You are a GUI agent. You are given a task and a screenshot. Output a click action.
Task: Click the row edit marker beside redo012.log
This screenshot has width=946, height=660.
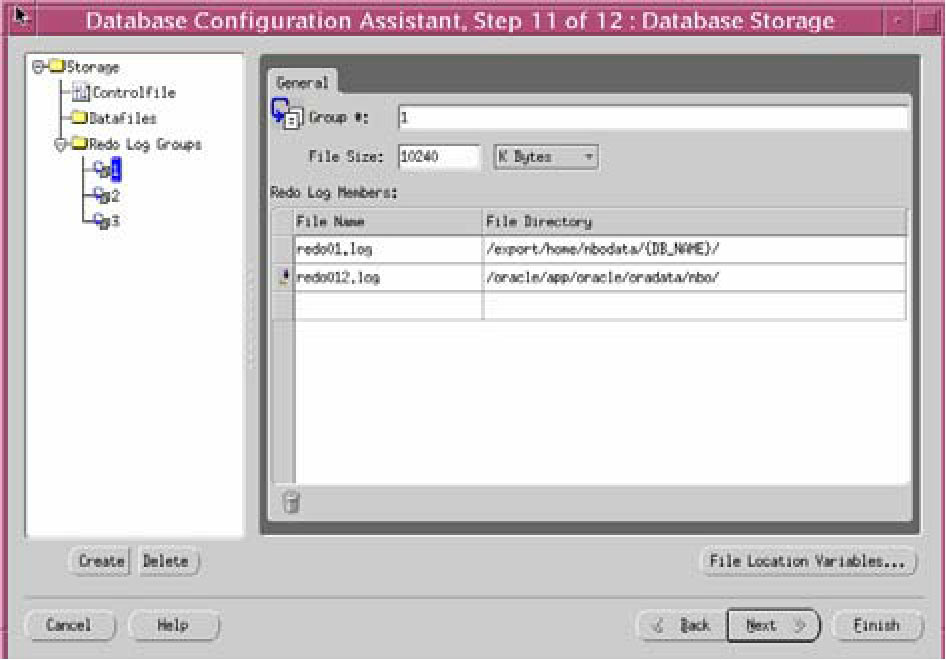[284, 278]
